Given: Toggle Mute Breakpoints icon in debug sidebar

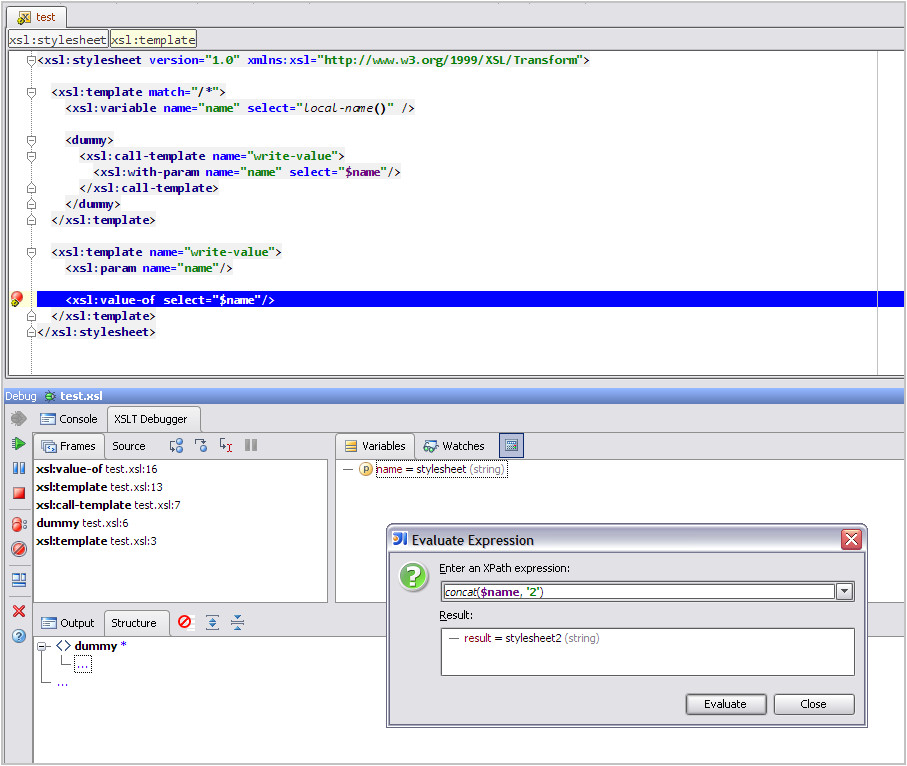Looking at the screenshot, I should [x=18, y=549].
